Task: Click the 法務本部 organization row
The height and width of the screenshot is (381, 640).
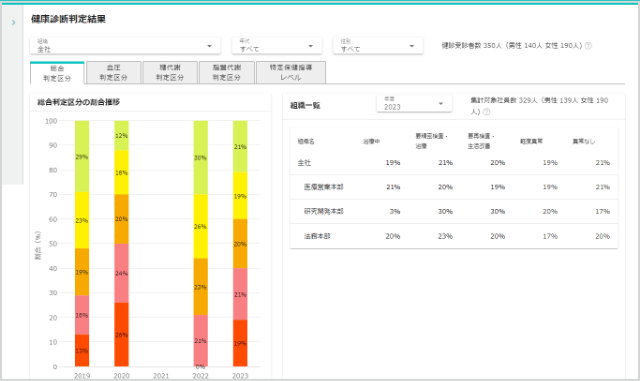Action: (453, 236)
